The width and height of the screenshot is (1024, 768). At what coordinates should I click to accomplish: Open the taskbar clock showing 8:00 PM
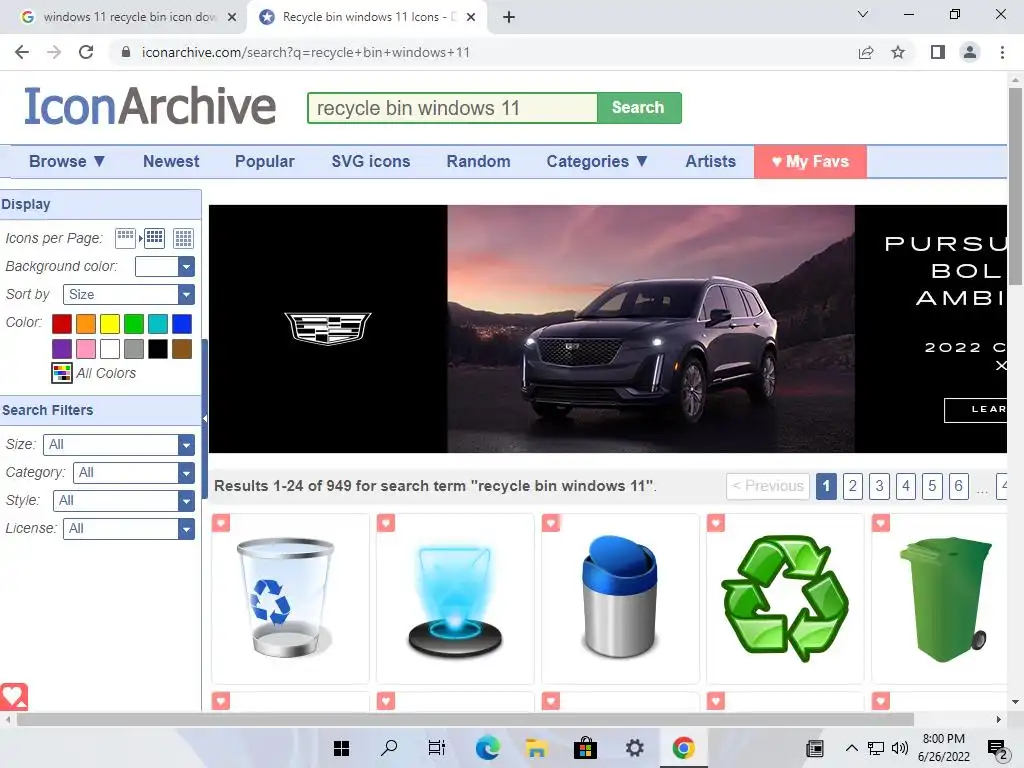point(944,748)
